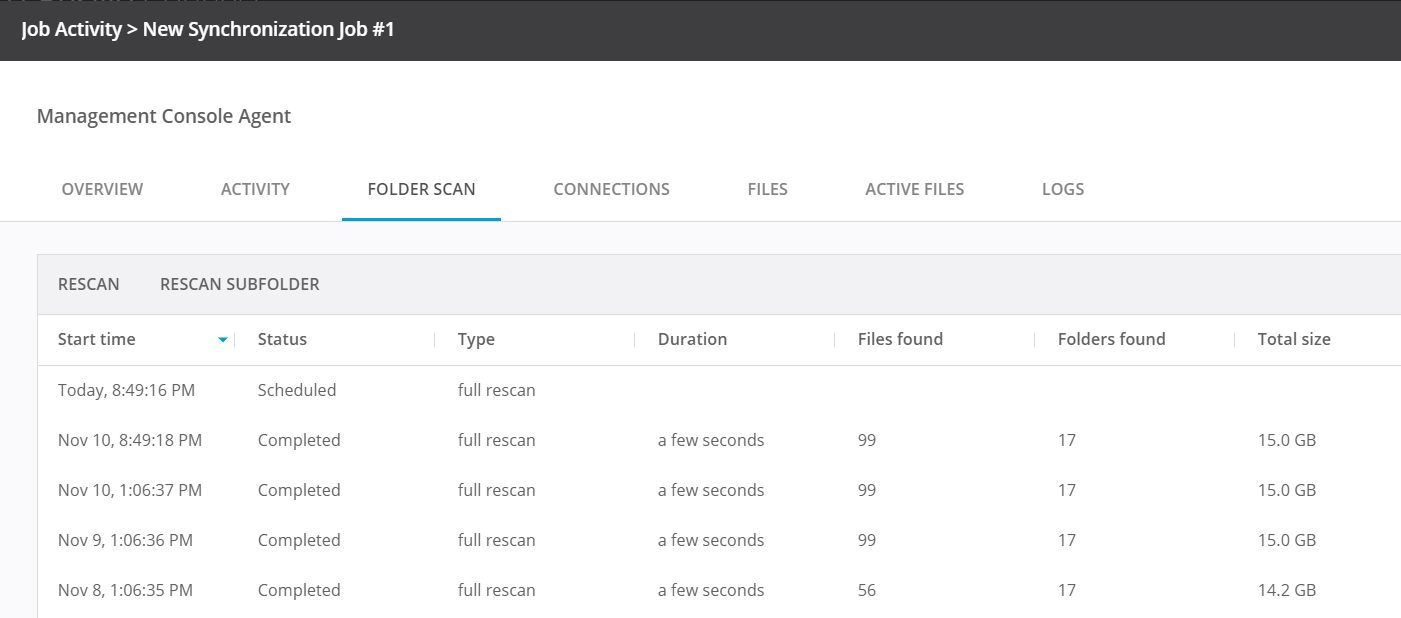Sort by Start time column header

96,339
